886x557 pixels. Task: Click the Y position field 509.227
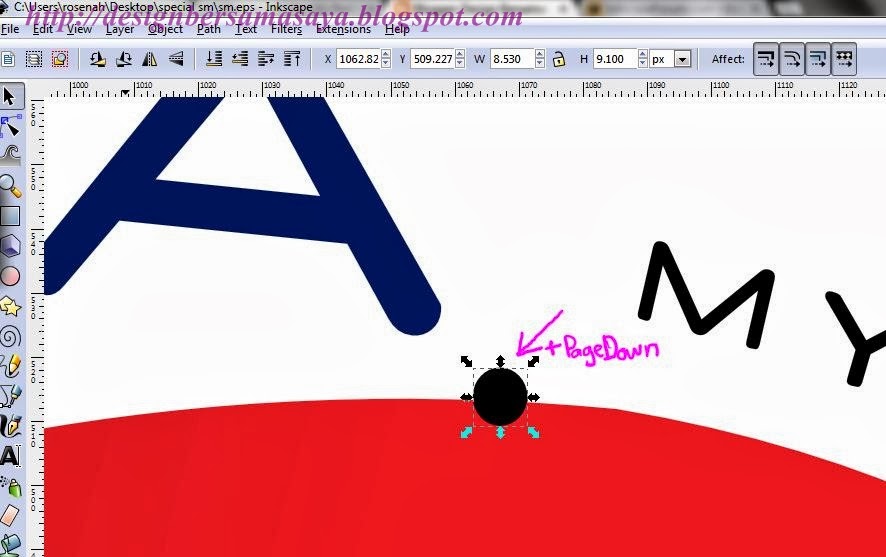coord(433,59)
